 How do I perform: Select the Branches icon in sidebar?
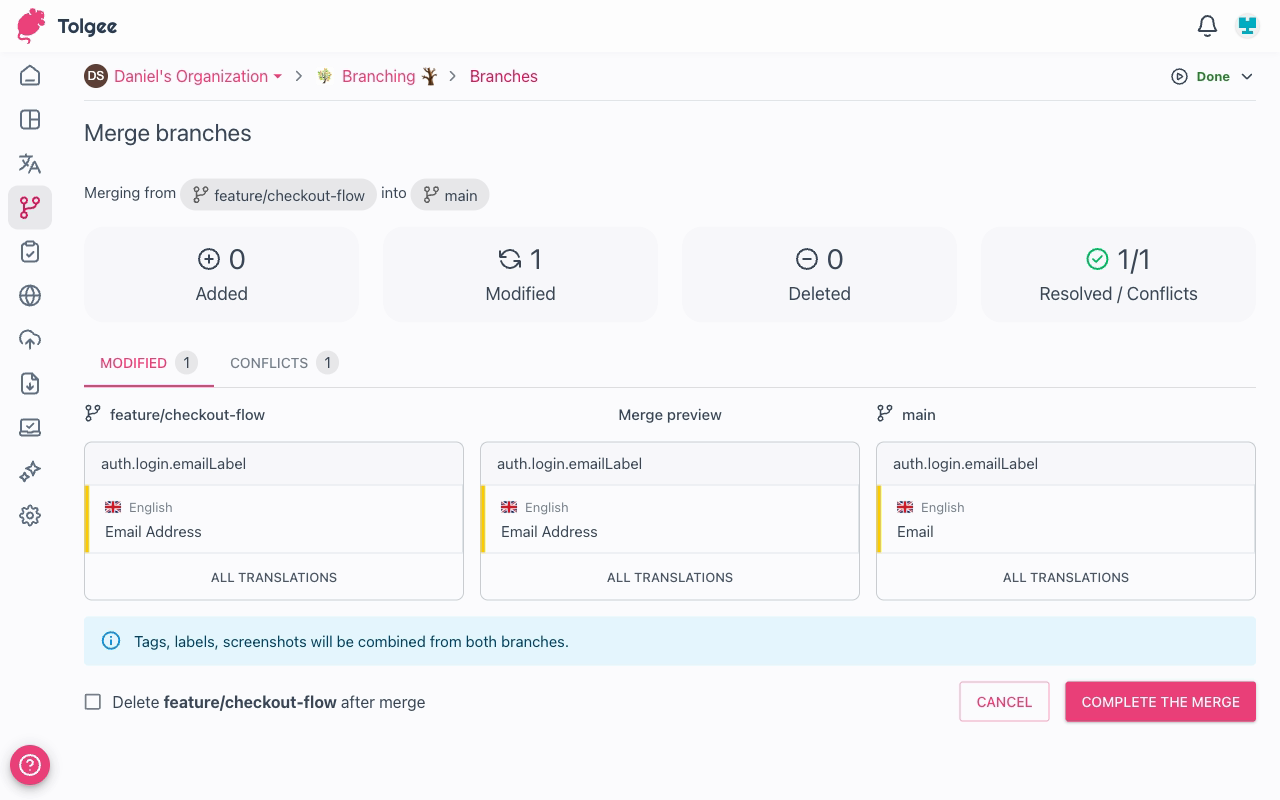[x=30, y=207]
